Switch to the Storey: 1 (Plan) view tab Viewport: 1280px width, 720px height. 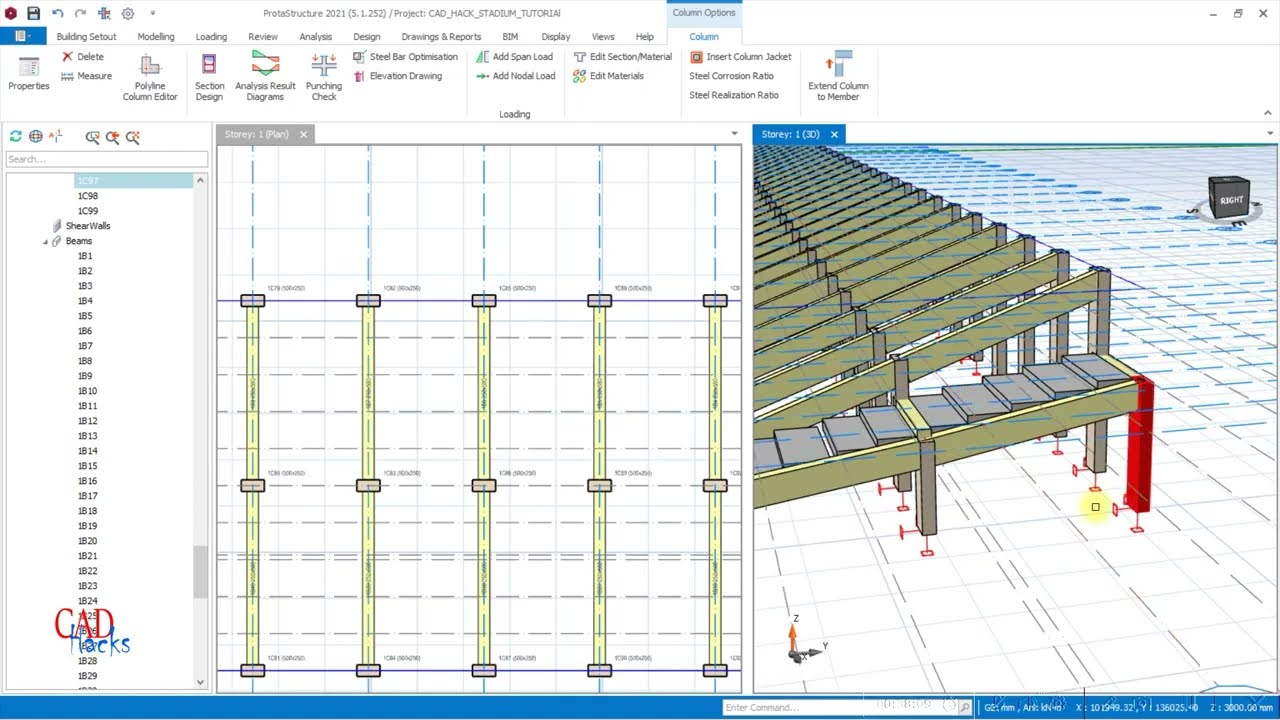coord(256,134)
